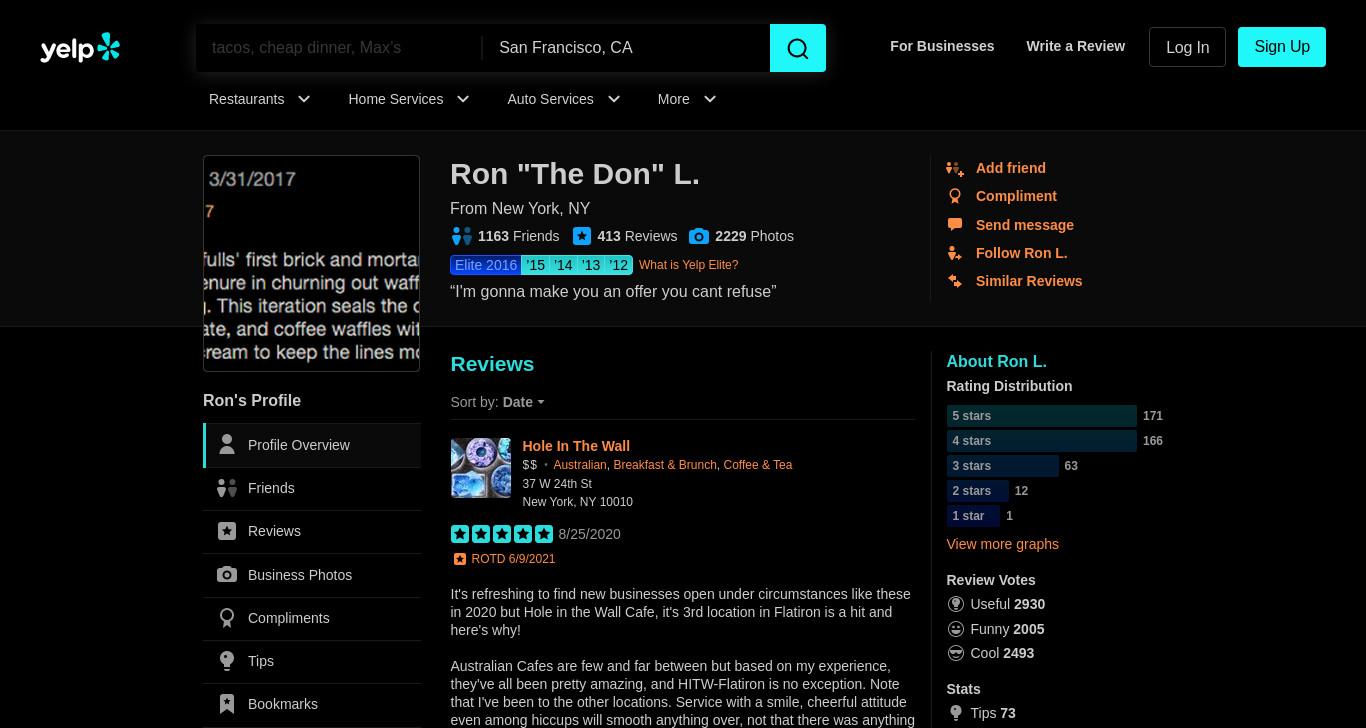Screen dimensions: 1366x728
Task: Open the Friends section of the profile
Action: [x=312, y=488]
